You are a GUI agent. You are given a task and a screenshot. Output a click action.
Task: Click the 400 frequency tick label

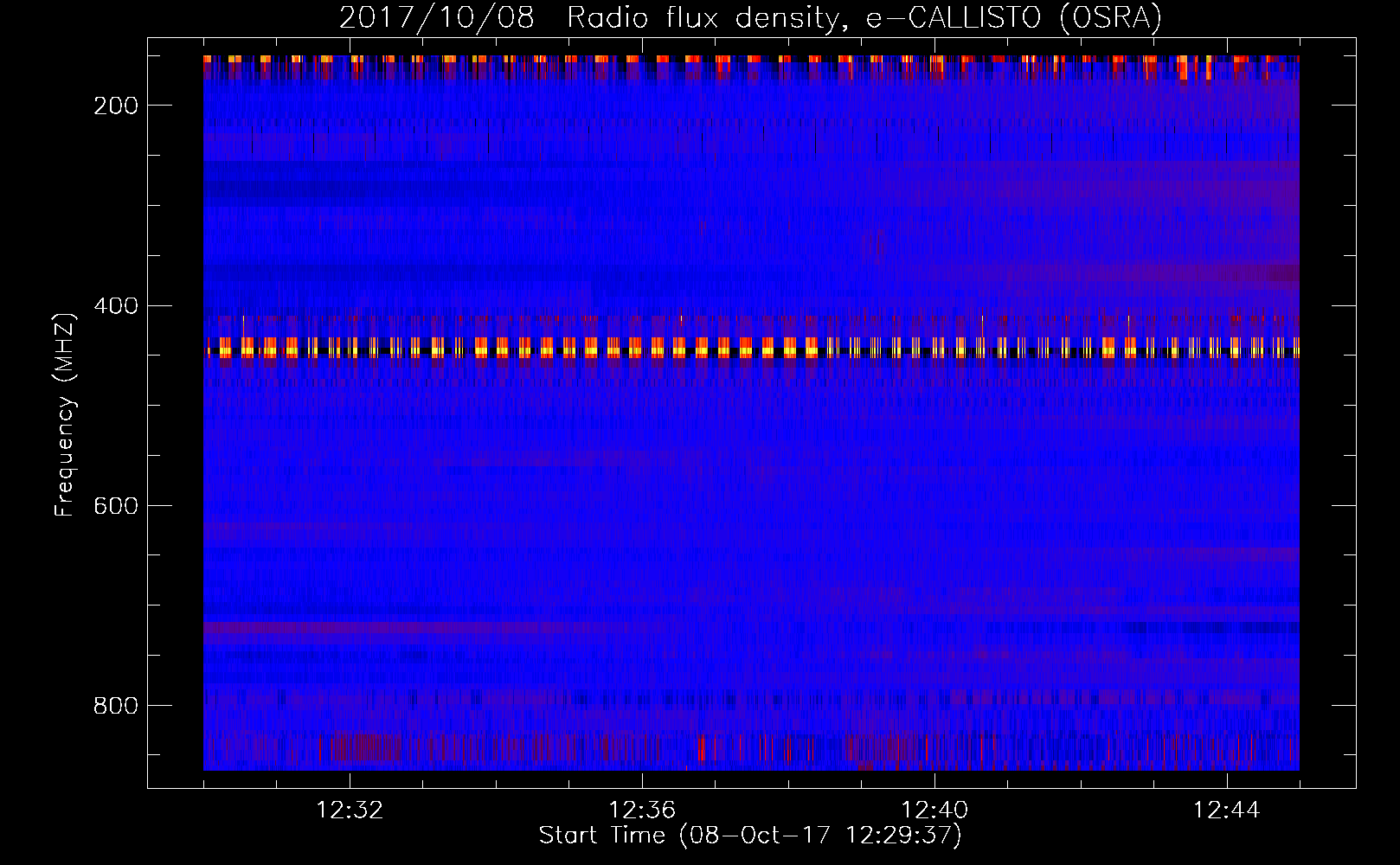(x=115, y=305)
